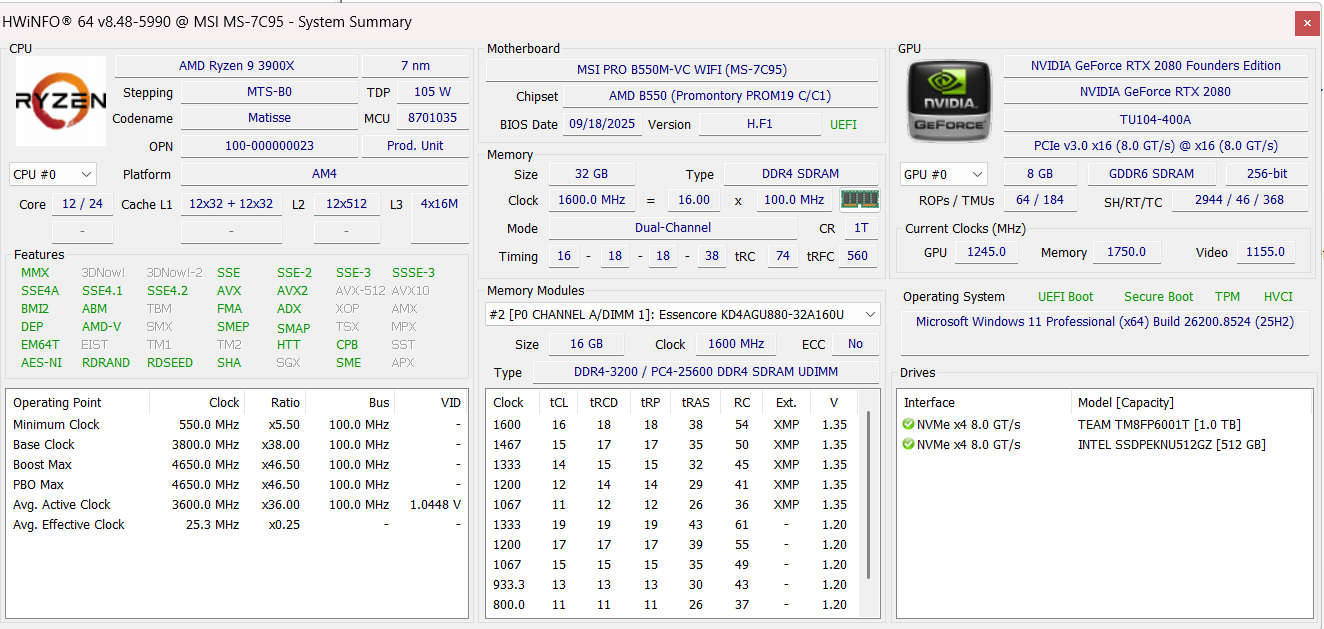
Task: Select the Boost Max operating point row
Action: [x=237, y=465]
